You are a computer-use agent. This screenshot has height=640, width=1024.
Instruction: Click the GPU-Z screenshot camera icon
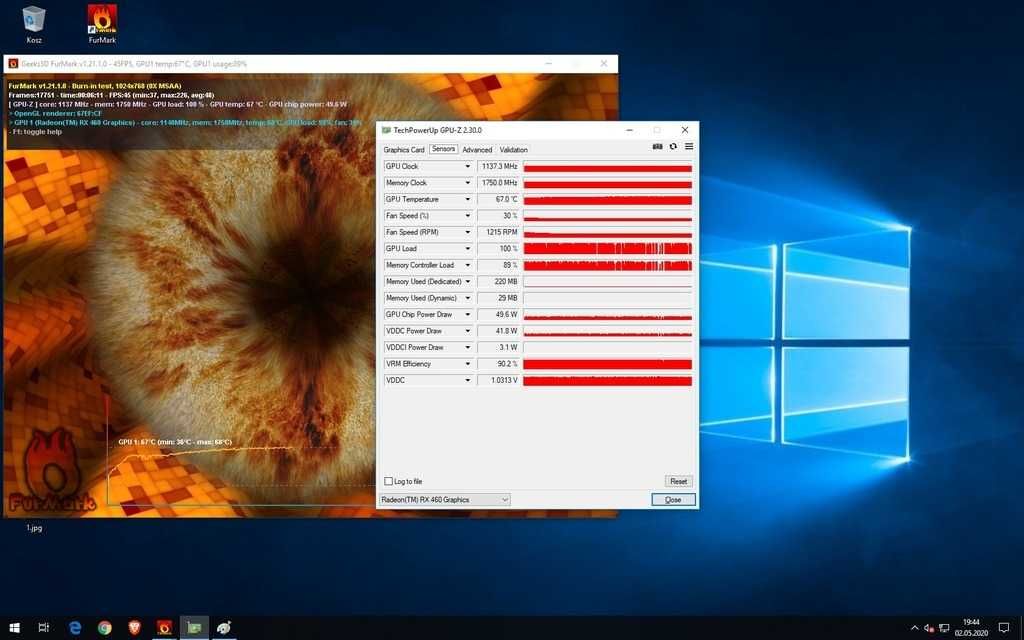pos(658,147)
